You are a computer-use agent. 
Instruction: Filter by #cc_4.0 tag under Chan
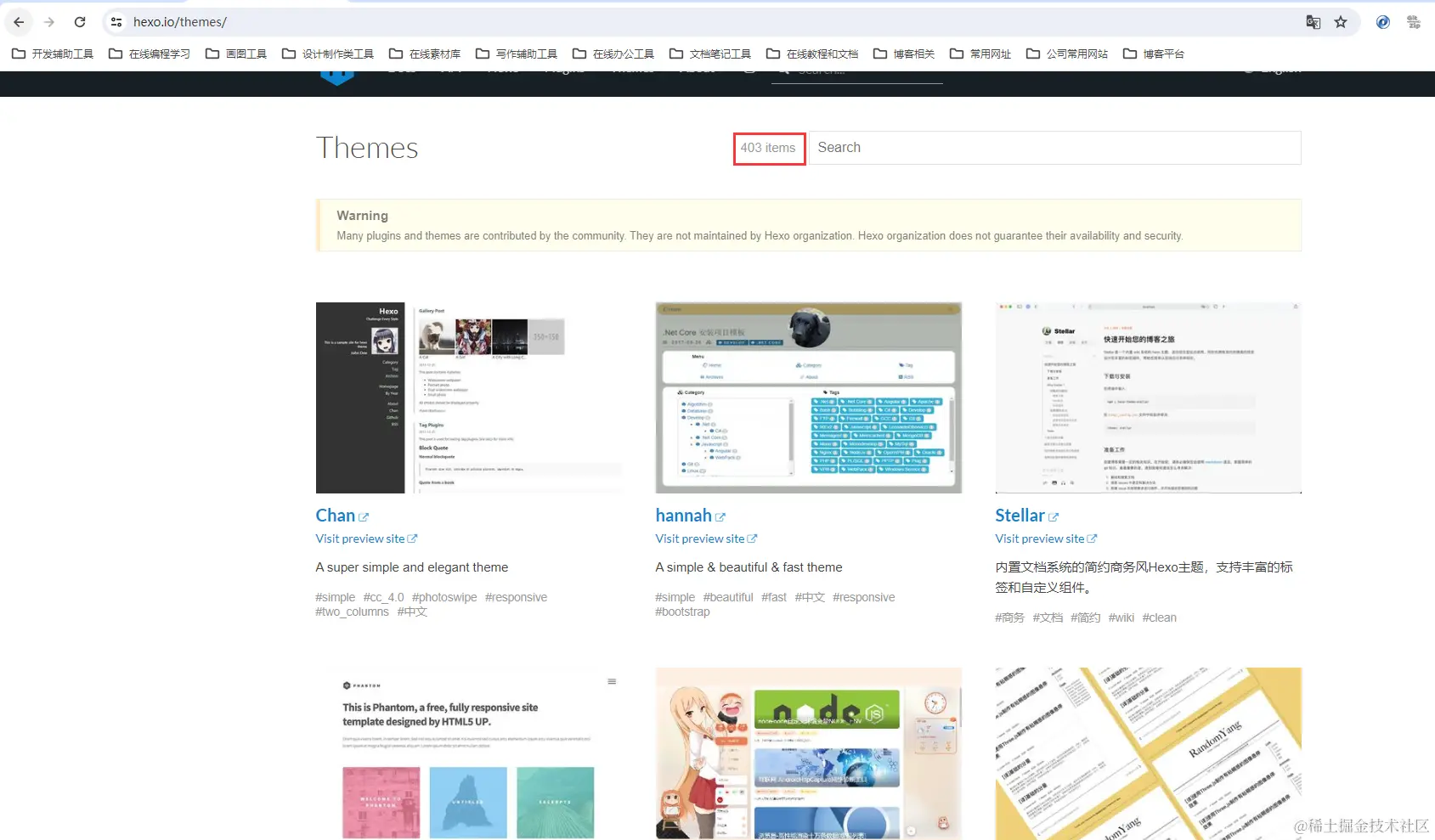click(383, 597)
